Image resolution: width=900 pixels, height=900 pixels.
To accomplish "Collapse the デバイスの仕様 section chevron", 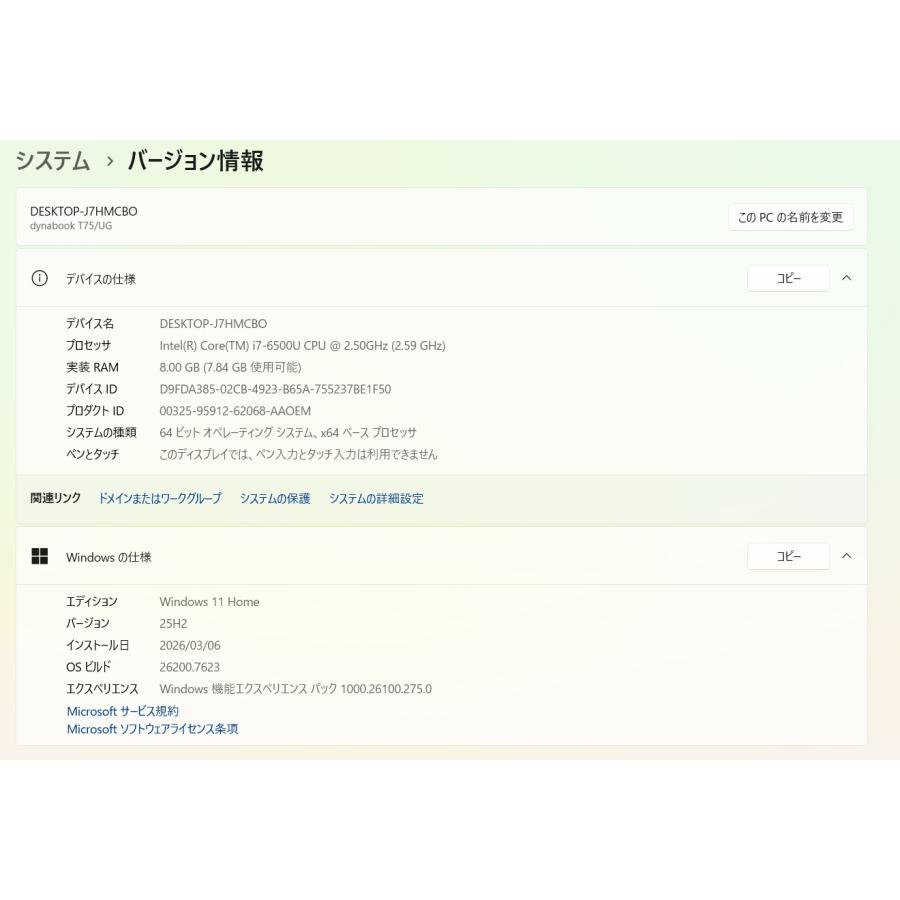I will coord(846,278).
